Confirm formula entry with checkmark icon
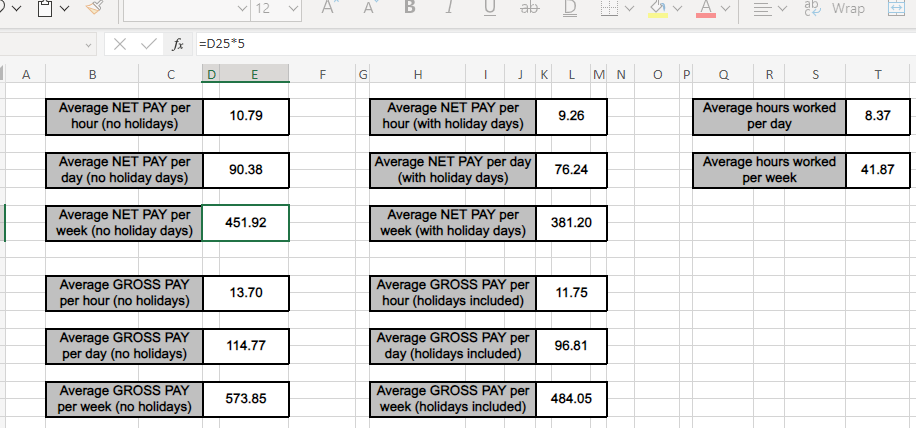The width and height of the screenshot is (916, 428). coord(148,45)
